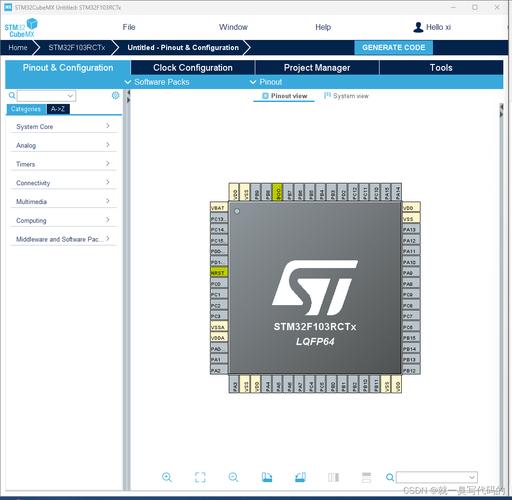Click the pin search field at bottom
The width and height of the screenshot is (512, 500).
point(437,477)
